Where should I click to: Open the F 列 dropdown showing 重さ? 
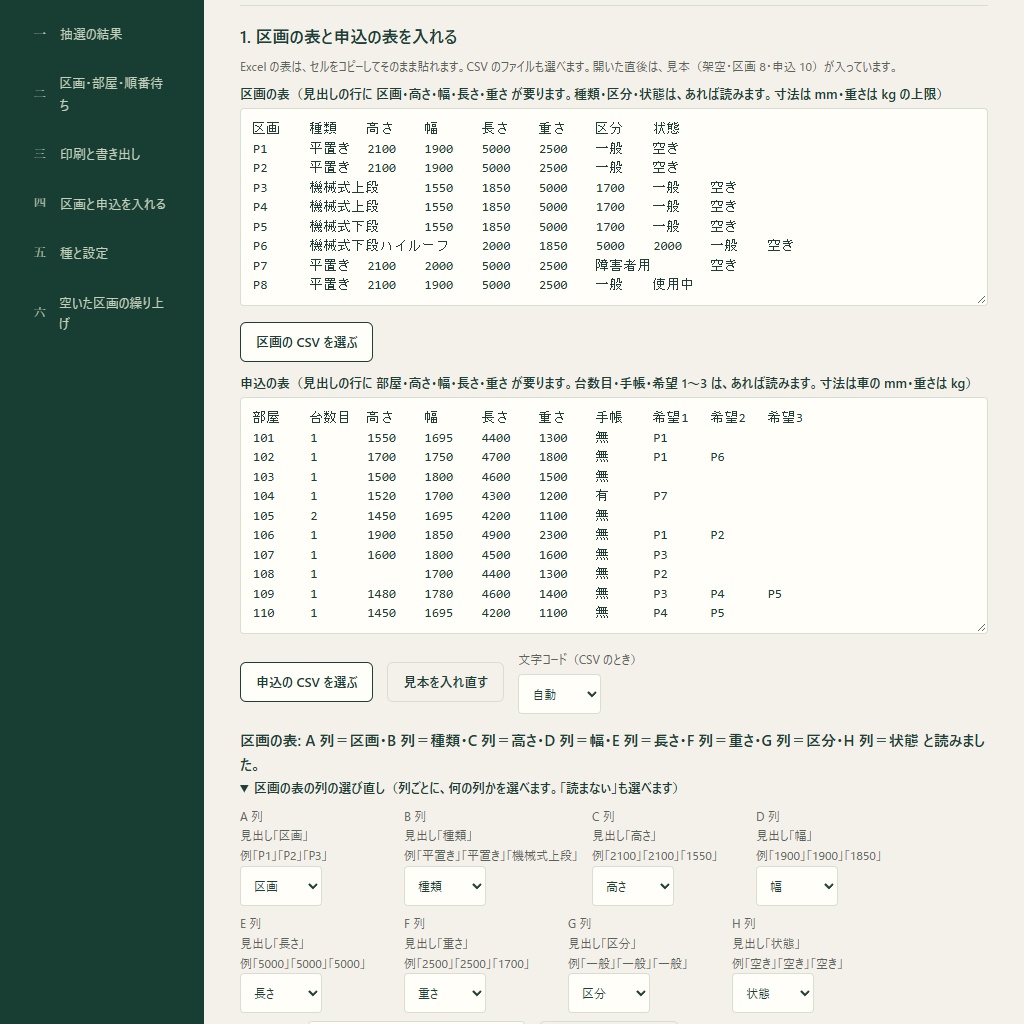(x=445, y=993)
